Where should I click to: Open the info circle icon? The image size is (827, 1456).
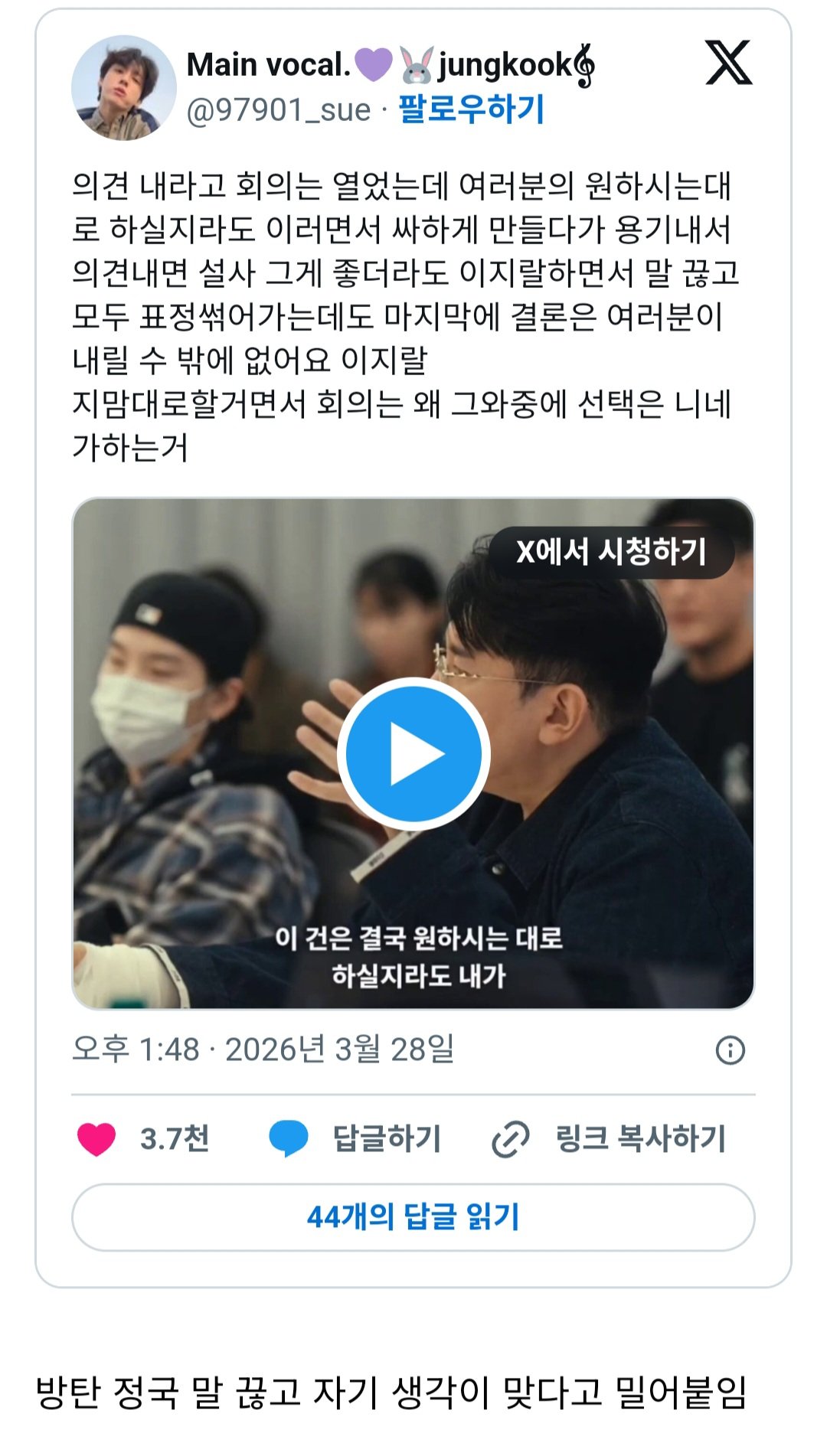tap(730, 1050)
